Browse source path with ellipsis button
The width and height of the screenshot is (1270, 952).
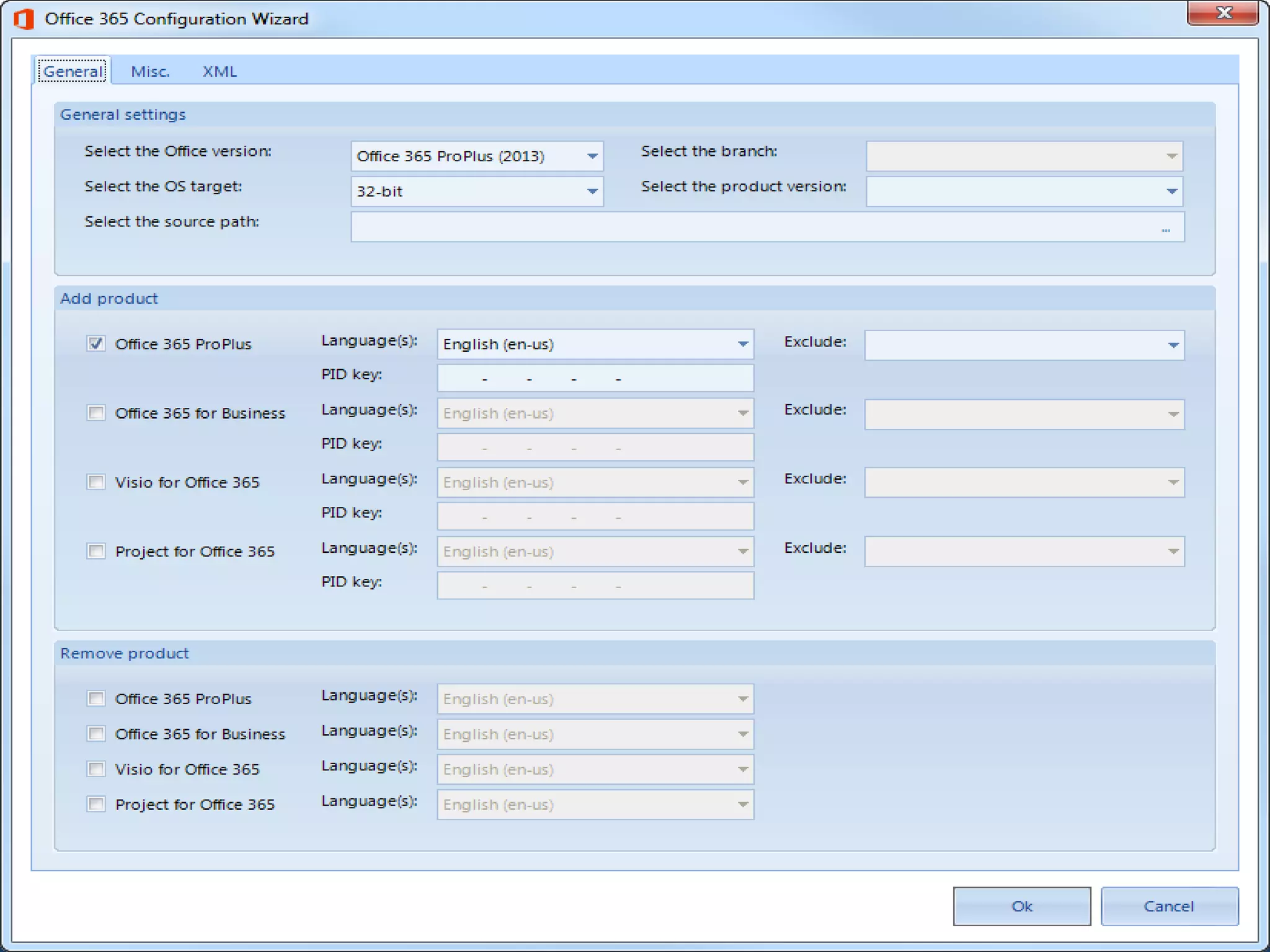tap(1166, 229)
